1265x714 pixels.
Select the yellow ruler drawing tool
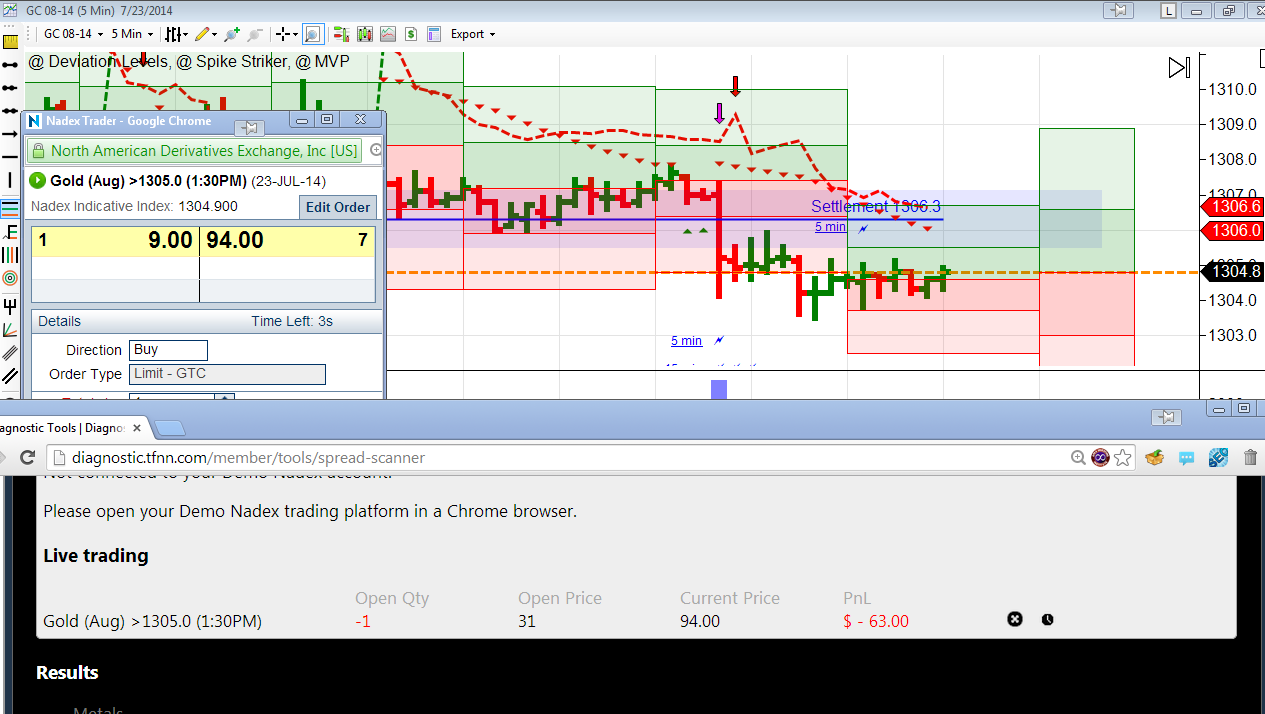(10, 42)
